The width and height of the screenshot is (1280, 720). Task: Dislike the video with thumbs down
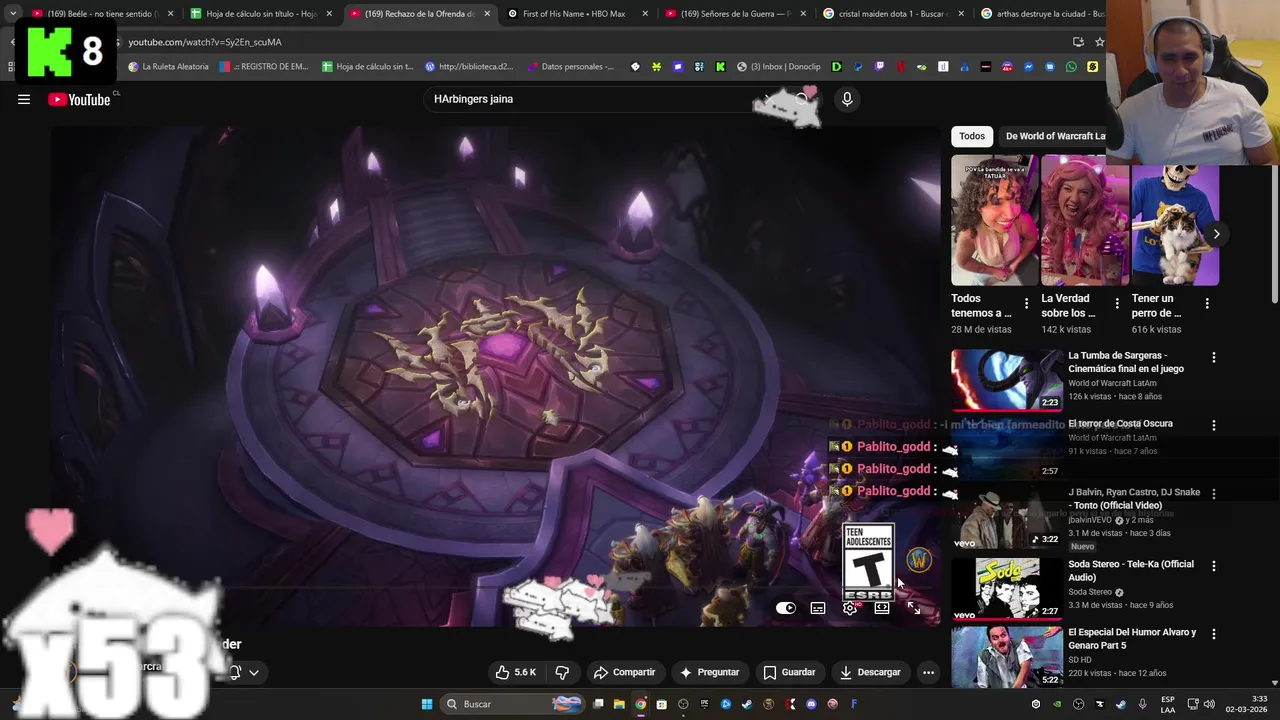tap(562, 672)
